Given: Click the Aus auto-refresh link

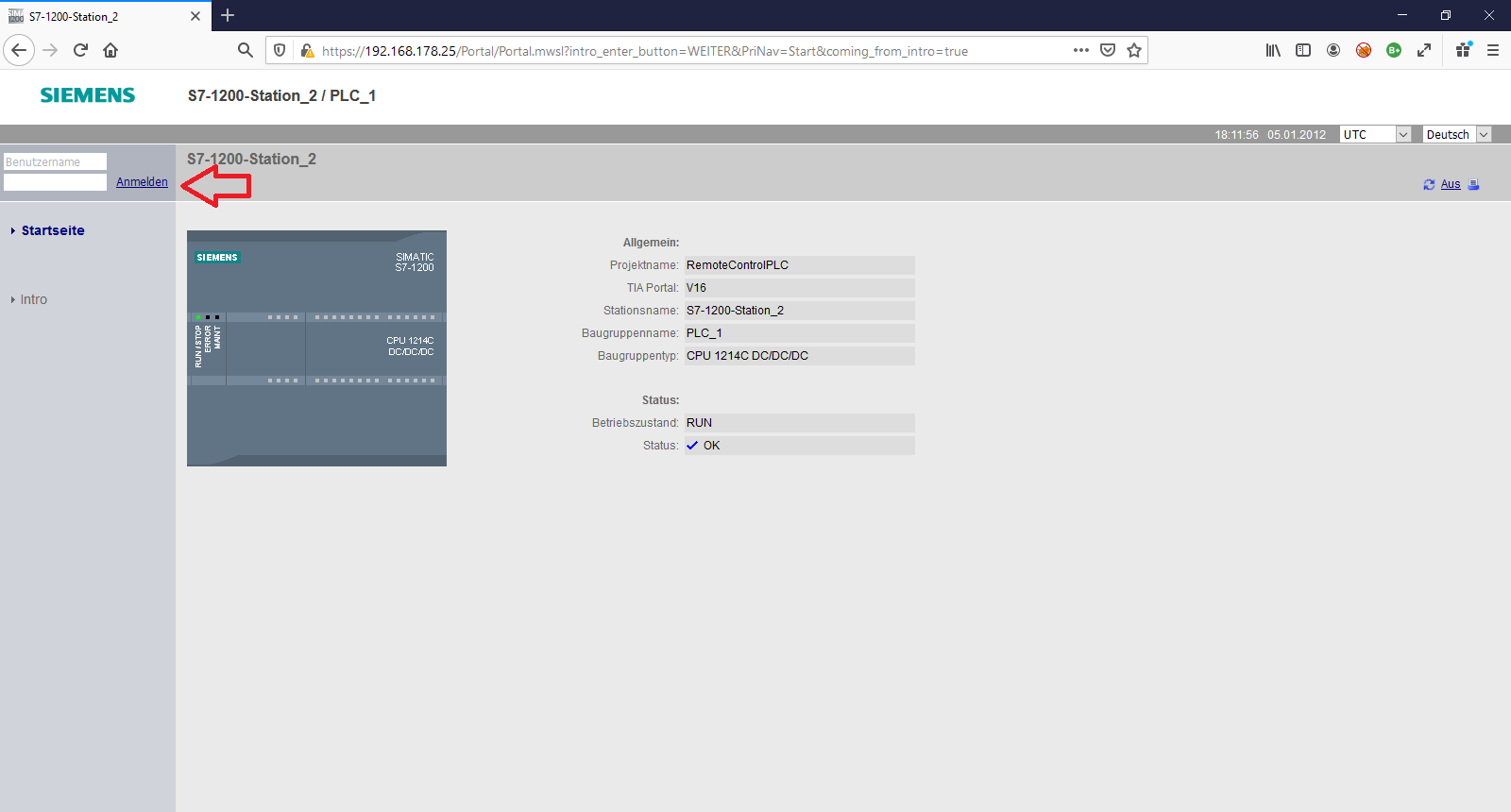Looking at the screenshot, I should point(1451,184).
